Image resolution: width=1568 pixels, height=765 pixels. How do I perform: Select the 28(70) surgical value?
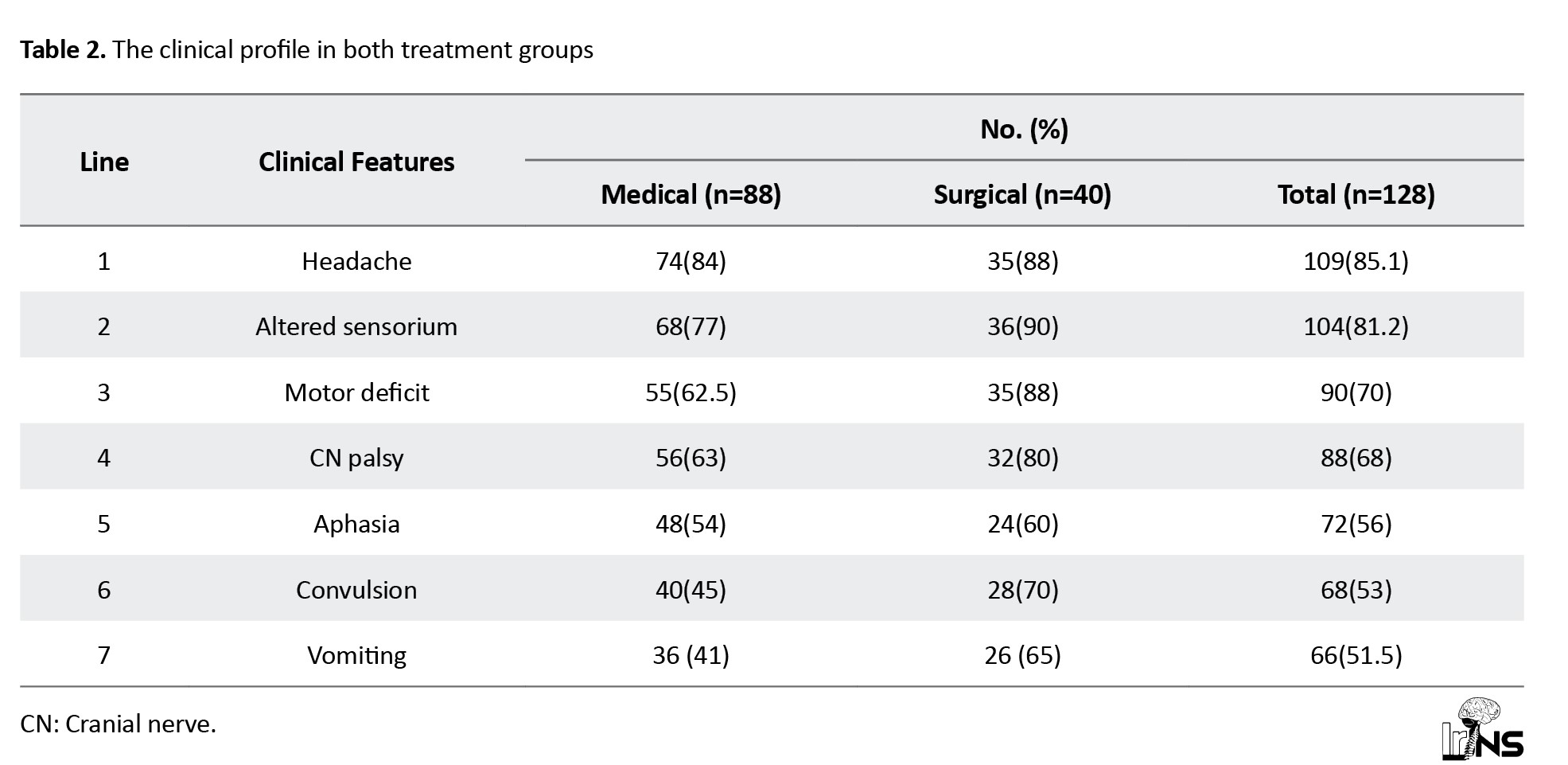[x=1022, y=590]
